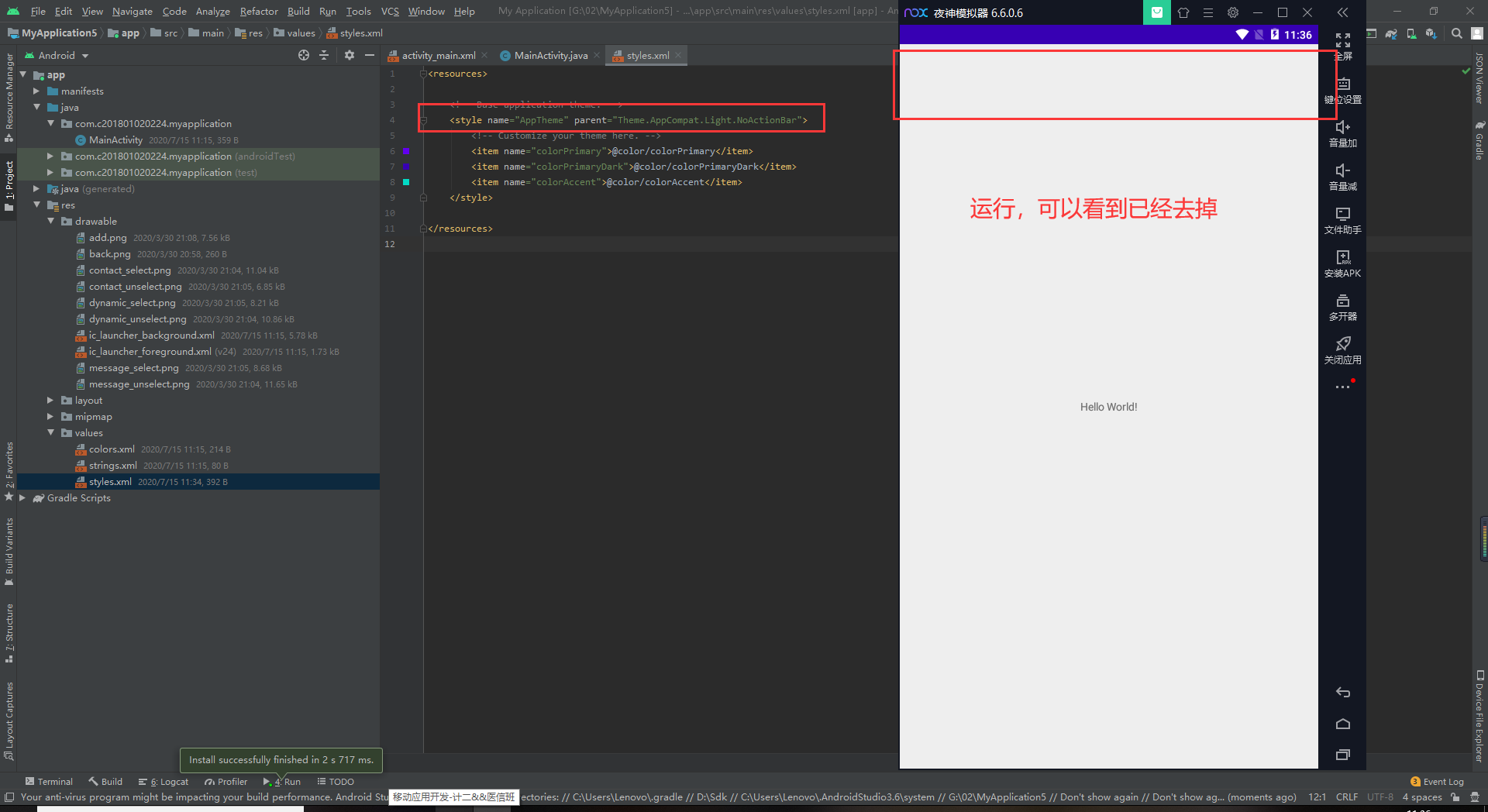Click colorPrimaryDark gutter color swatch
This screenshot has height=812, width=1488.
click(406, 167)
